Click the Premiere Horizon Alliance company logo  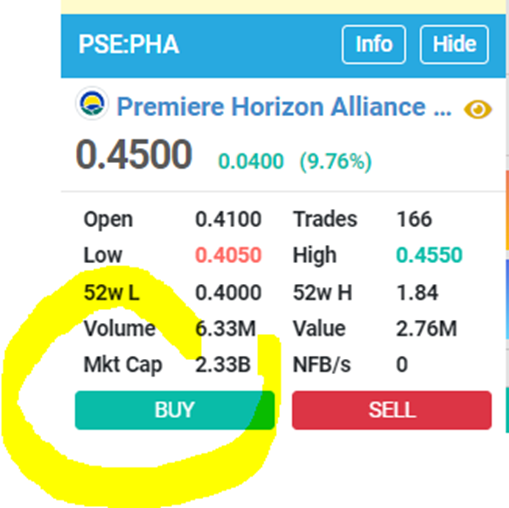pos(92,104)
